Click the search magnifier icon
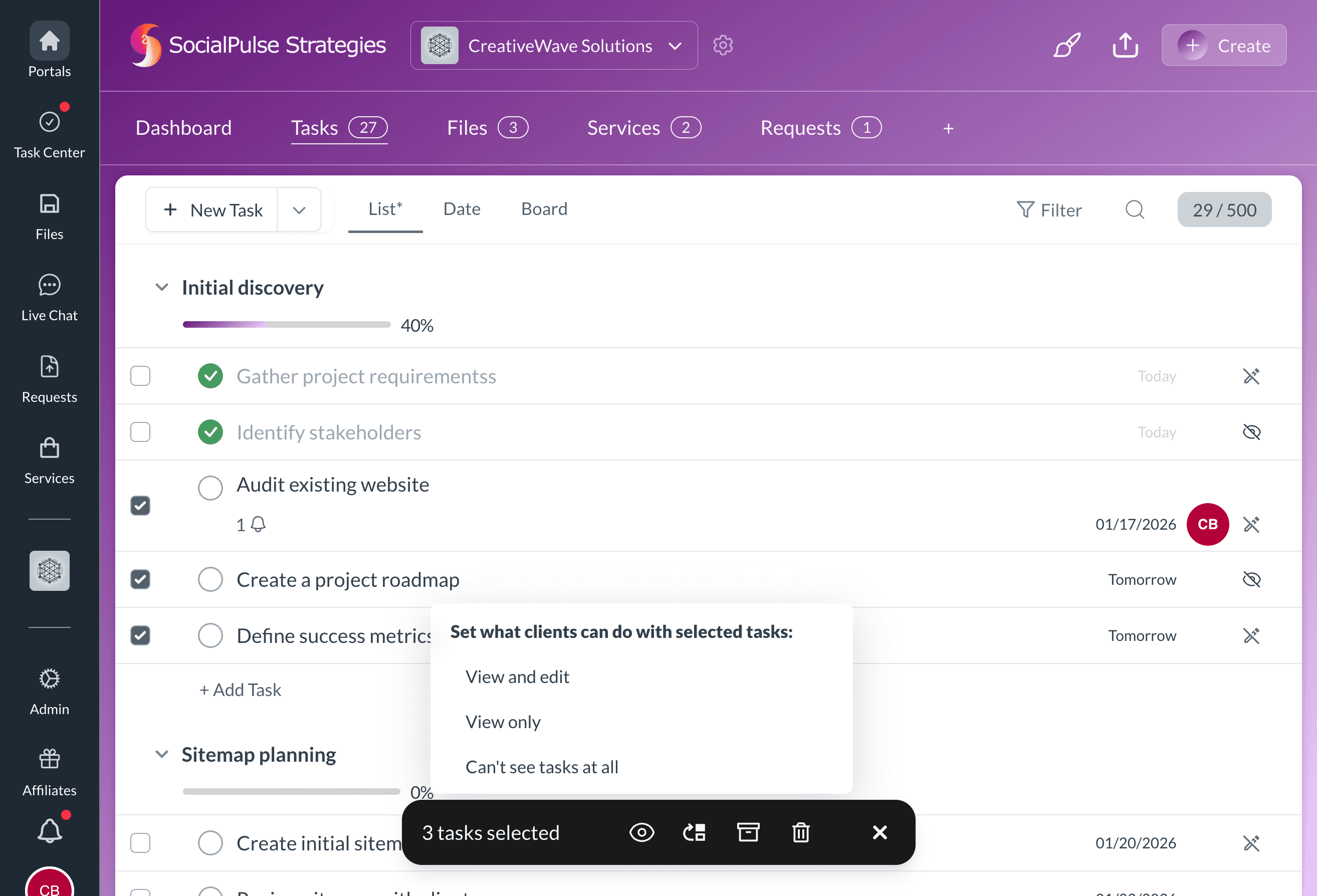Image resolution: width=1317 pixels, height=896 pixels. coord(1135,209)
